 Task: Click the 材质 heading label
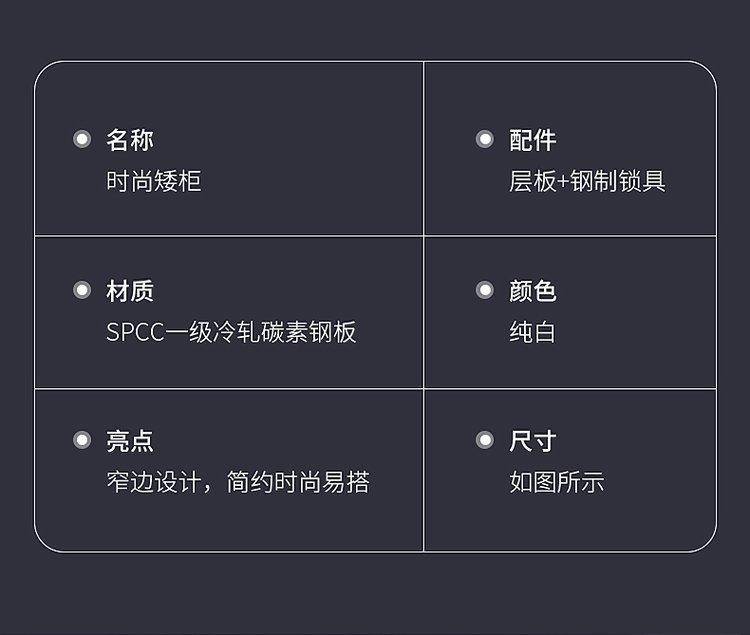click(130, 291)
